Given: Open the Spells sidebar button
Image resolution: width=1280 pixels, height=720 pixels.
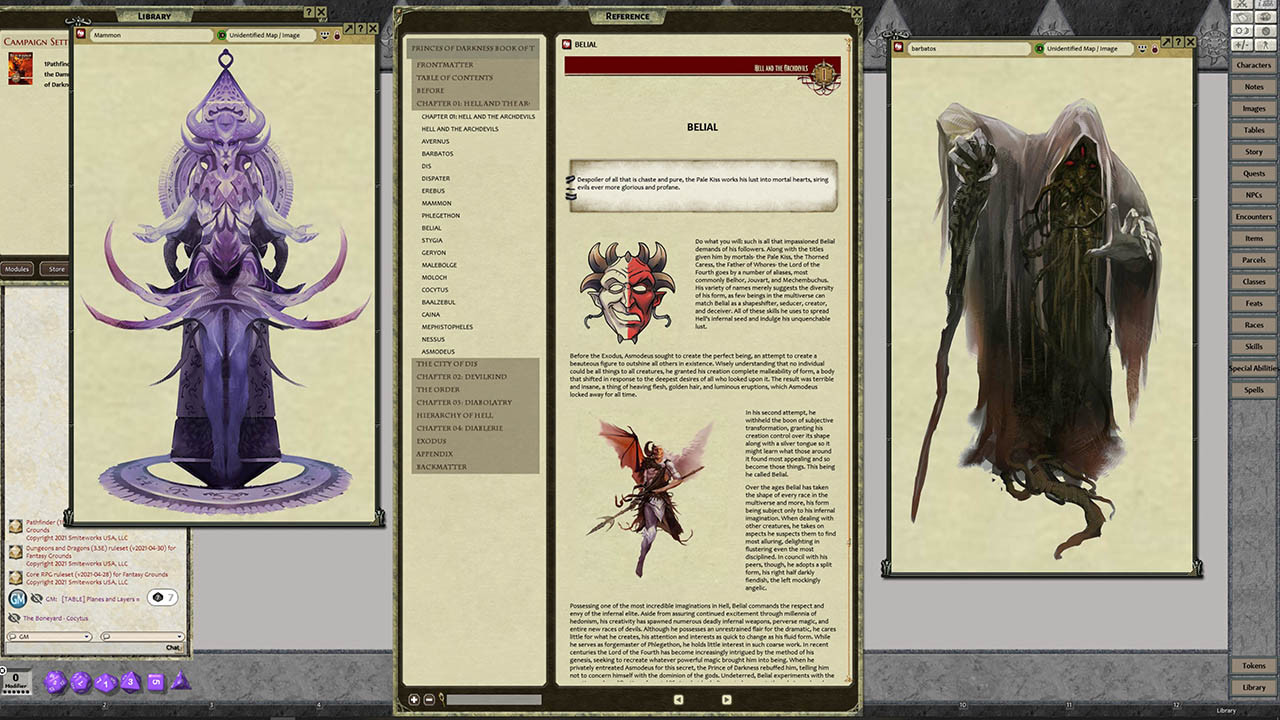Looking at the screenshot, I should coord(1254,390).
